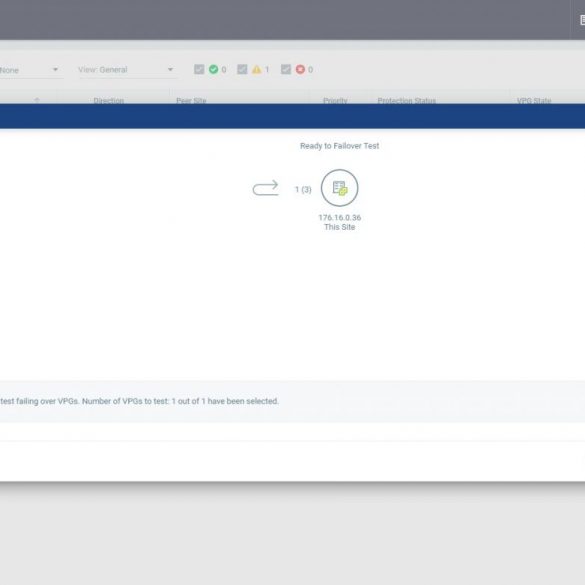Click the failover direction arrow icon

[x=265, y=188]
